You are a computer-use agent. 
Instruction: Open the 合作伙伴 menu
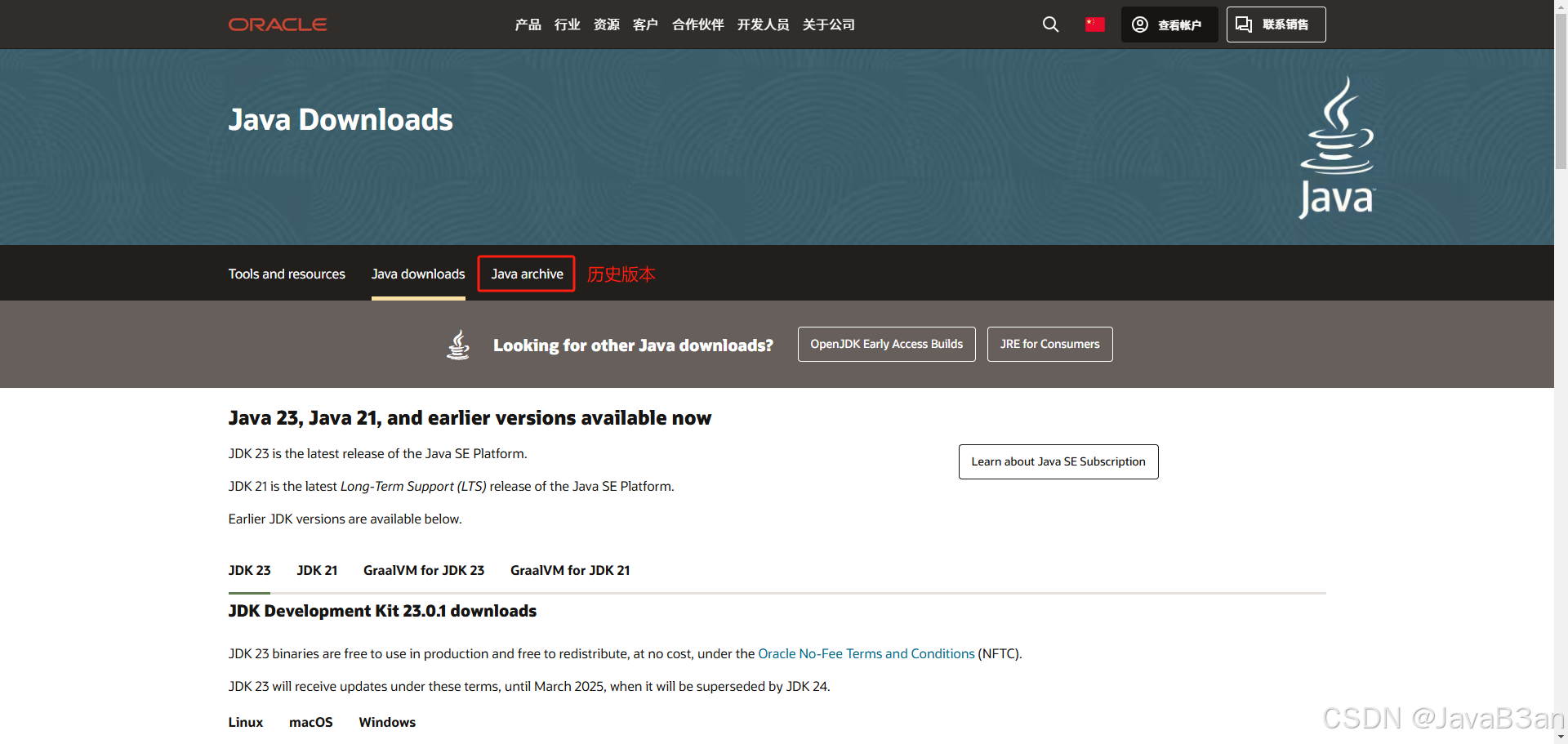[x=697, y=25]
